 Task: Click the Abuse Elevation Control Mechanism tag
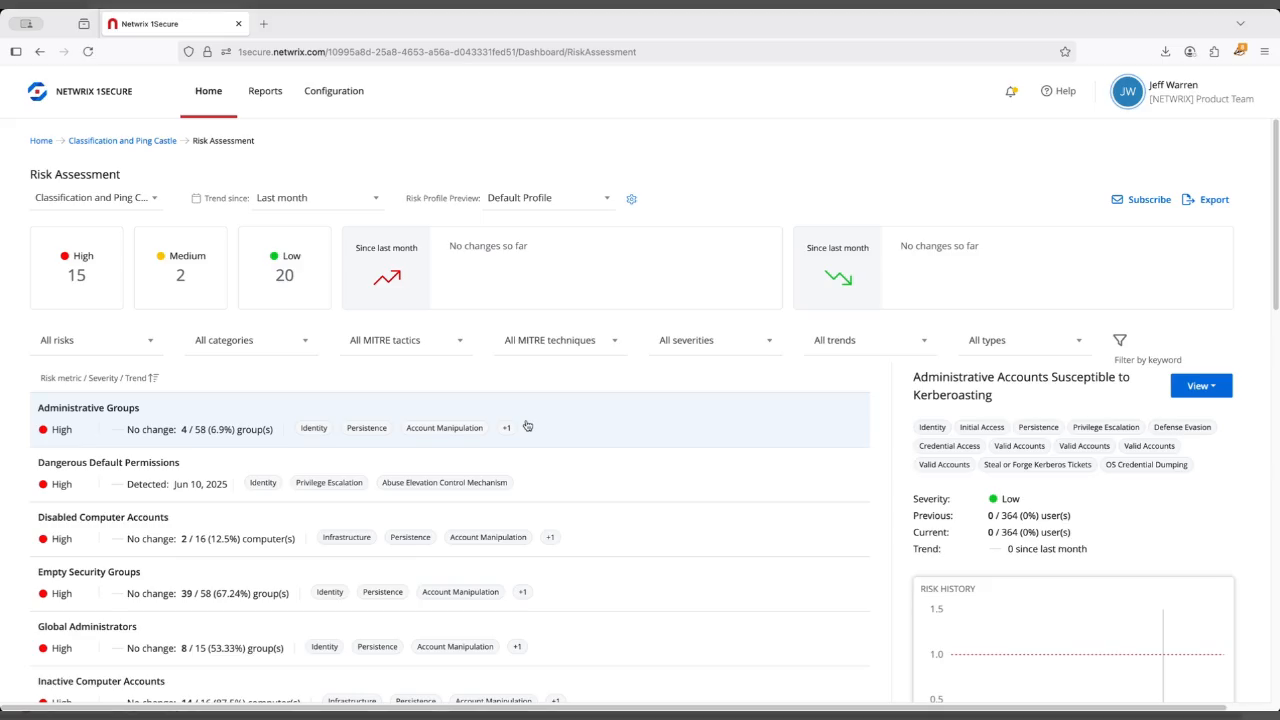(444, 483)
